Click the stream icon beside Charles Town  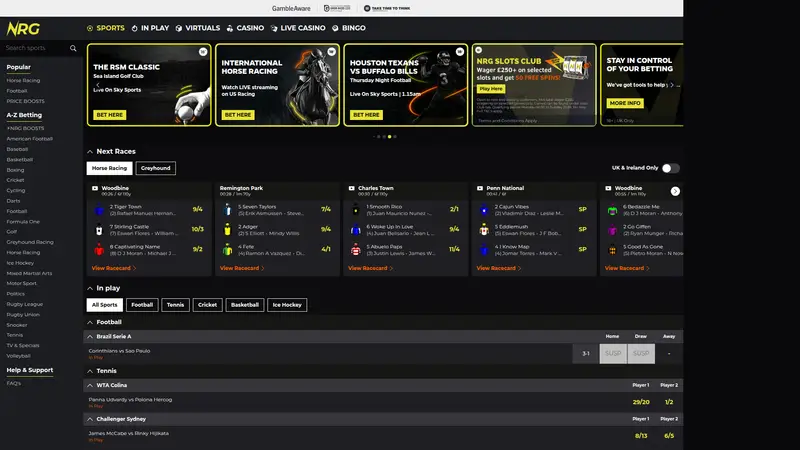point(352,188)
